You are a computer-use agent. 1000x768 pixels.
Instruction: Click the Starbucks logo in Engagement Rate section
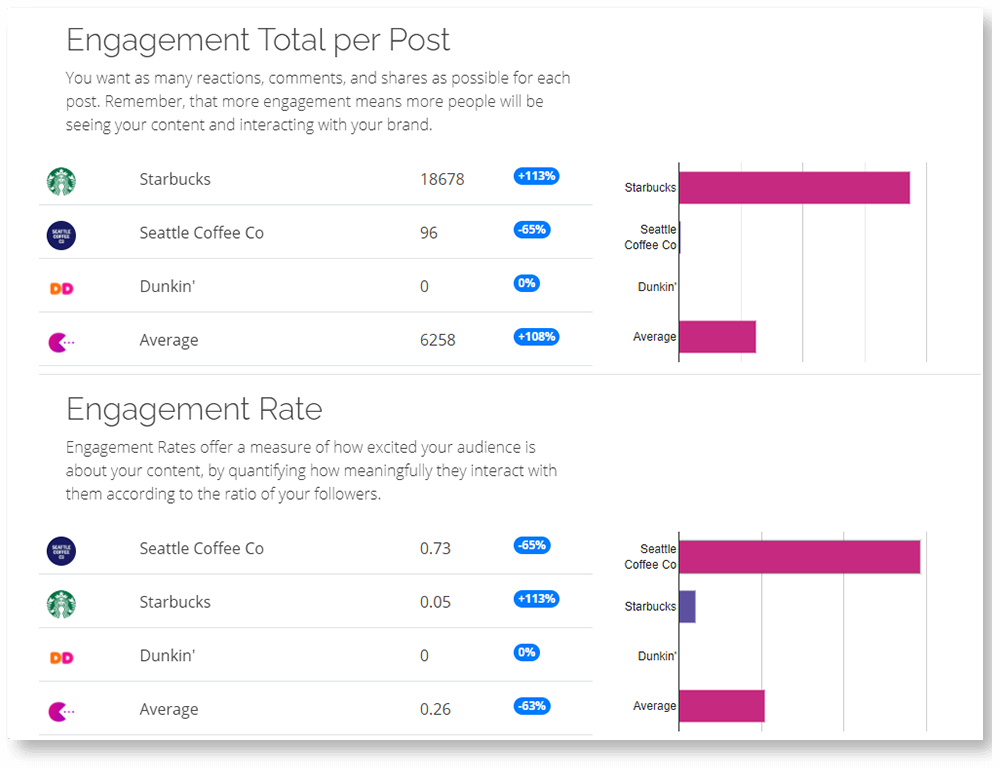tap(61, 604)
